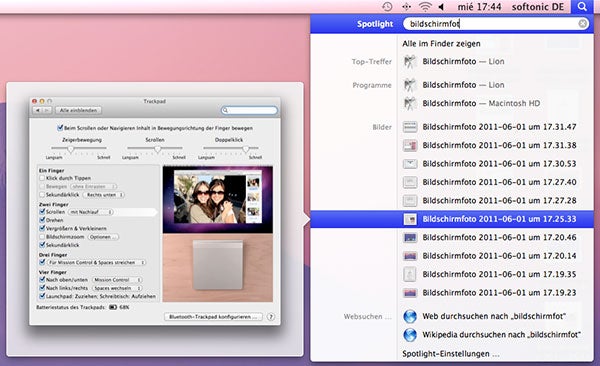600x366 pixels.
Task: Click icon of Programme Bildschirmfoto — Lion
Action: (x=410, y=85)
